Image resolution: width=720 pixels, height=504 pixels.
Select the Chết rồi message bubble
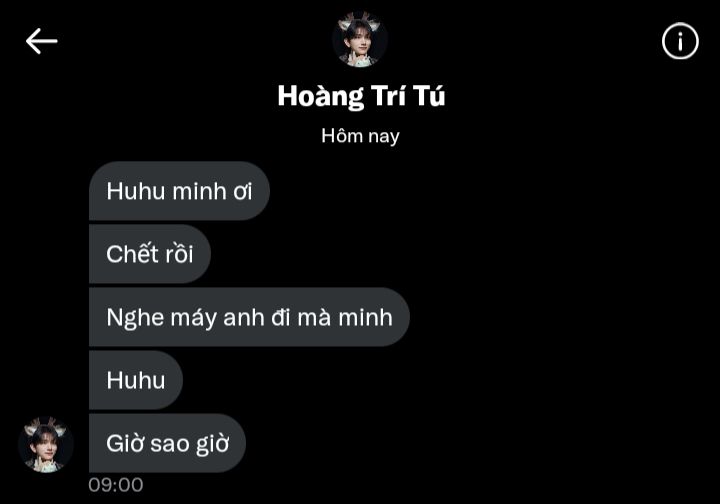click(150, 254)
